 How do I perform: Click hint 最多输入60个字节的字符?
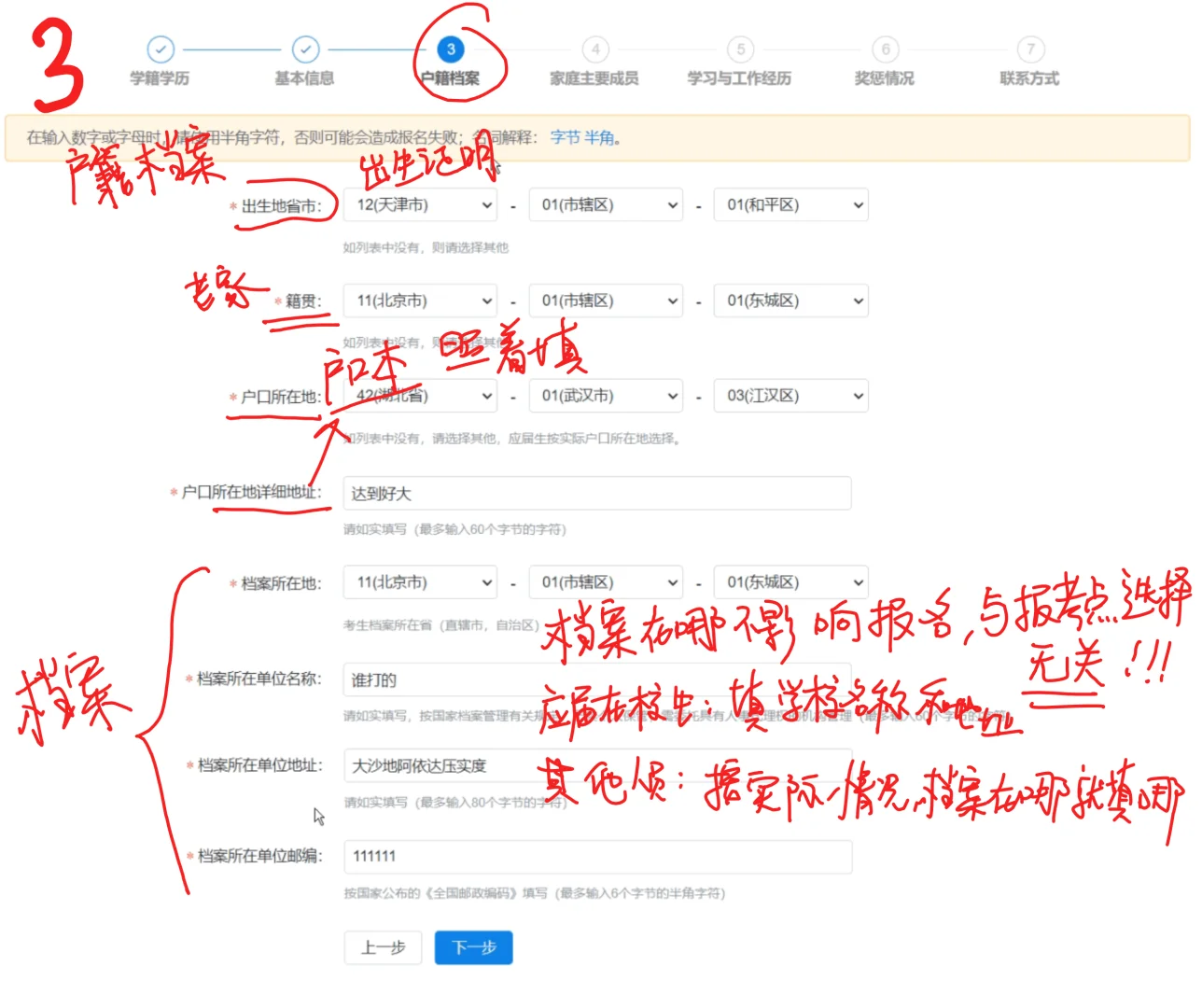click(454, 529)
